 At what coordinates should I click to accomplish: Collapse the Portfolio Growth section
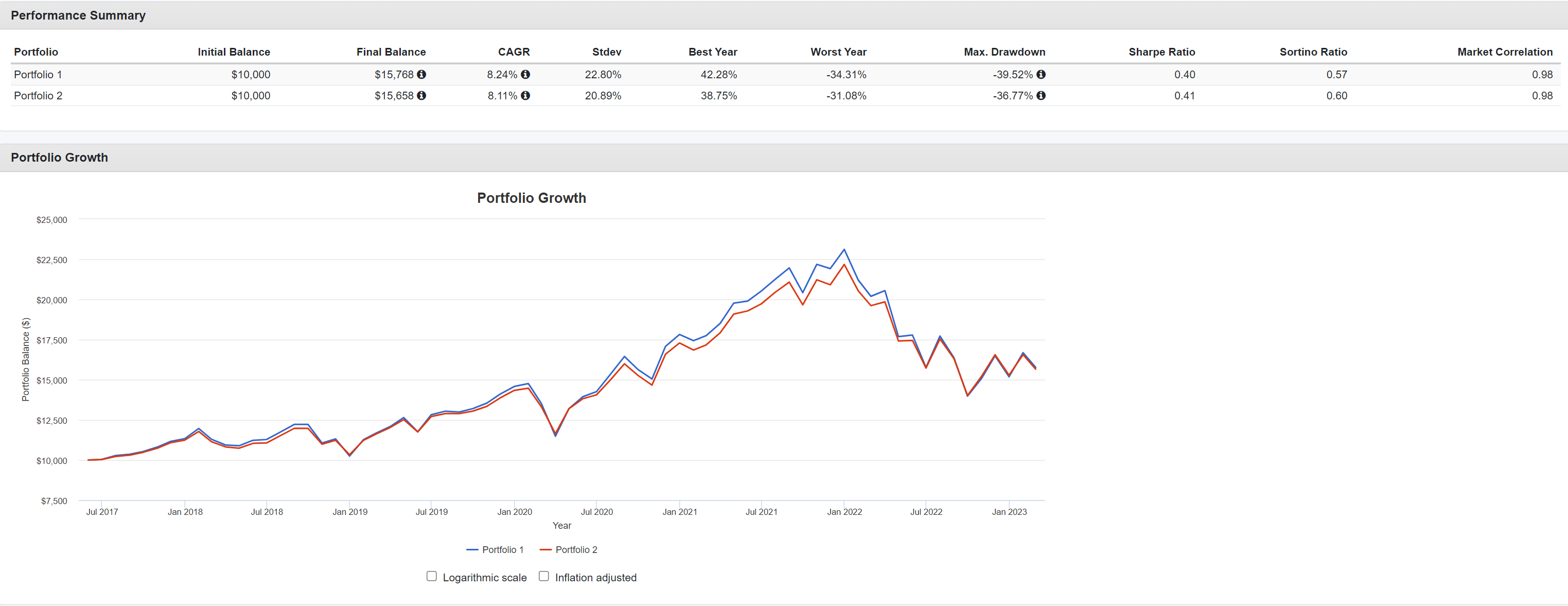(x=59, y=157)
